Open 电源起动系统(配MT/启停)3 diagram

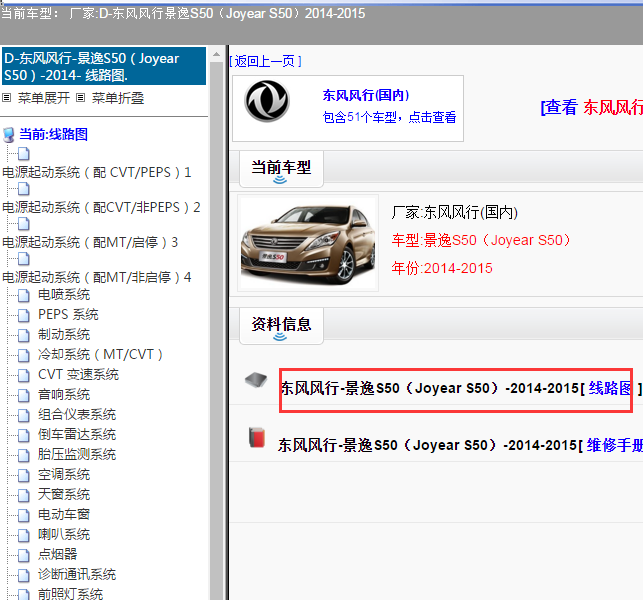click(x=90, y=242)
